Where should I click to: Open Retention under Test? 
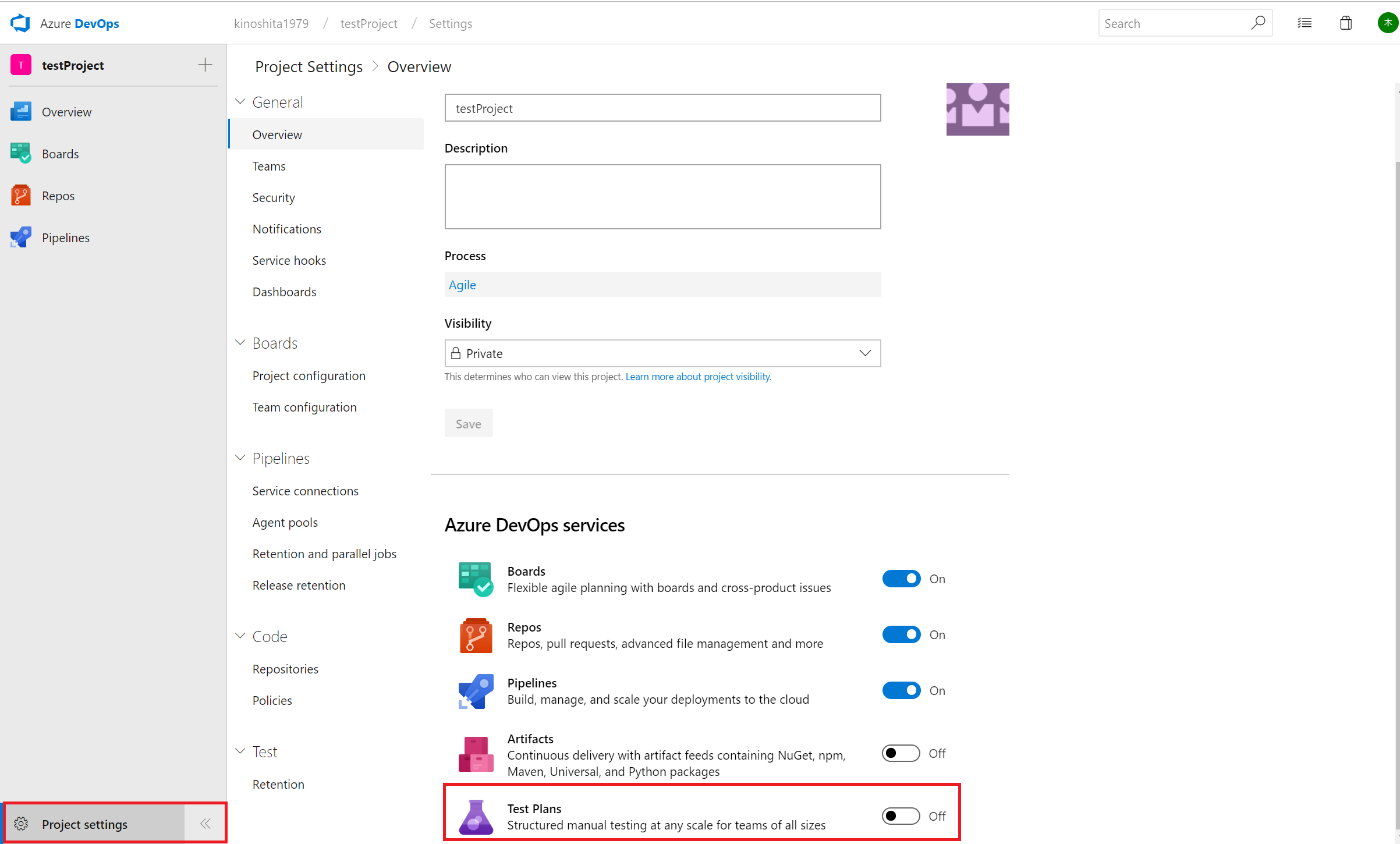point(278,784)
